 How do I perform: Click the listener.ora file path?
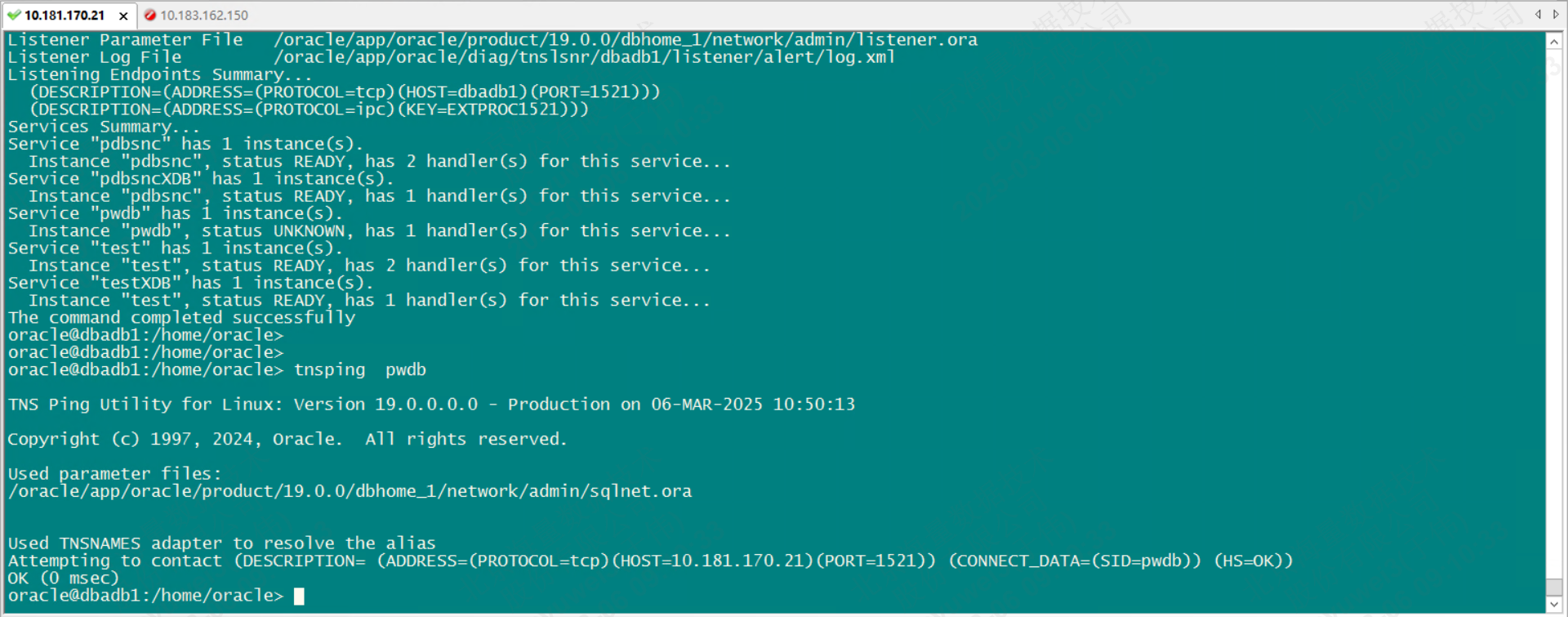pos(625,40)
